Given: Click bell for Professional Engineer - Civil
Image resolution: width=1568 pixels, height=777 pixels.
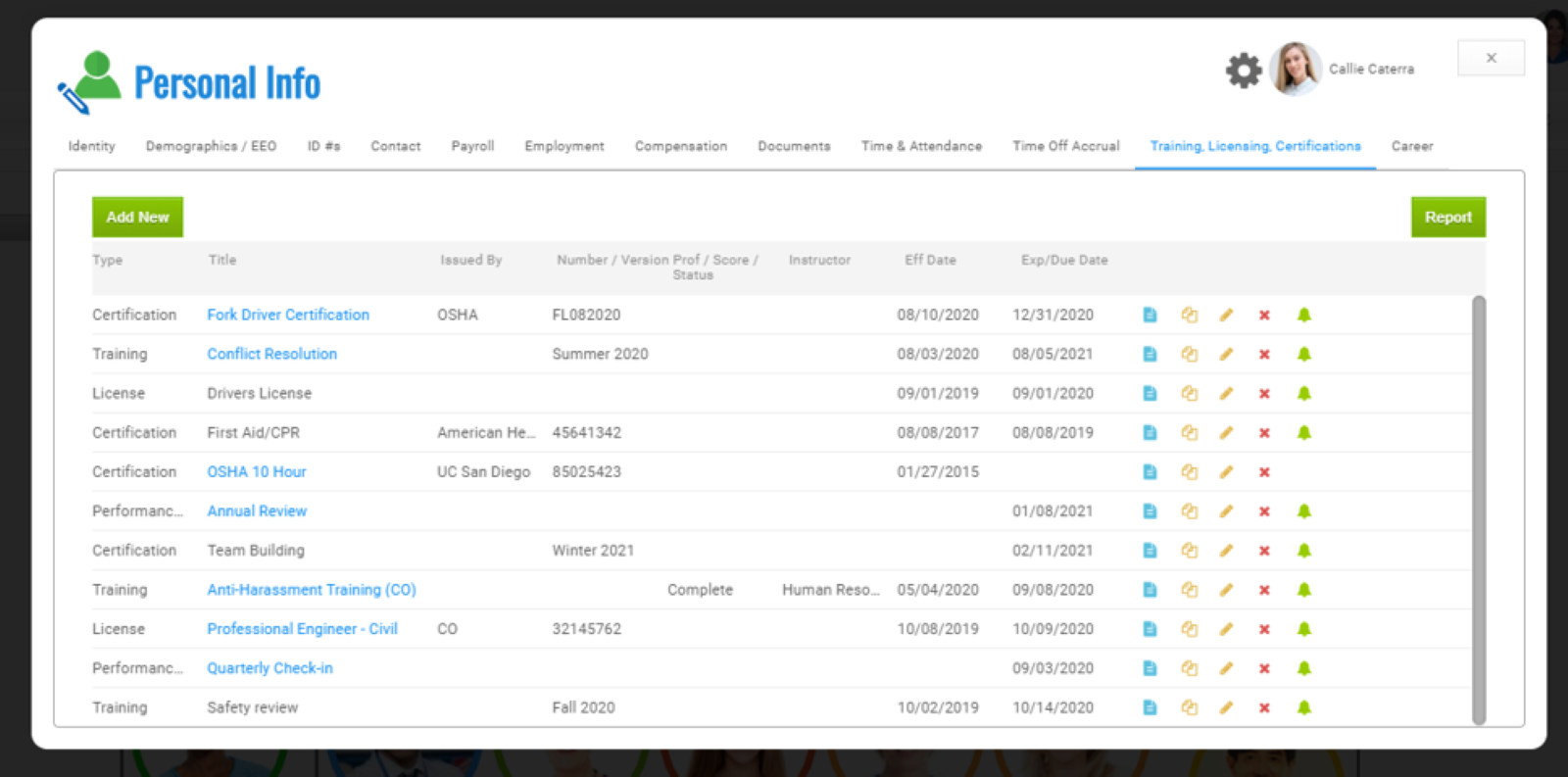Looking at the screenshot, I should (1303, 628).
